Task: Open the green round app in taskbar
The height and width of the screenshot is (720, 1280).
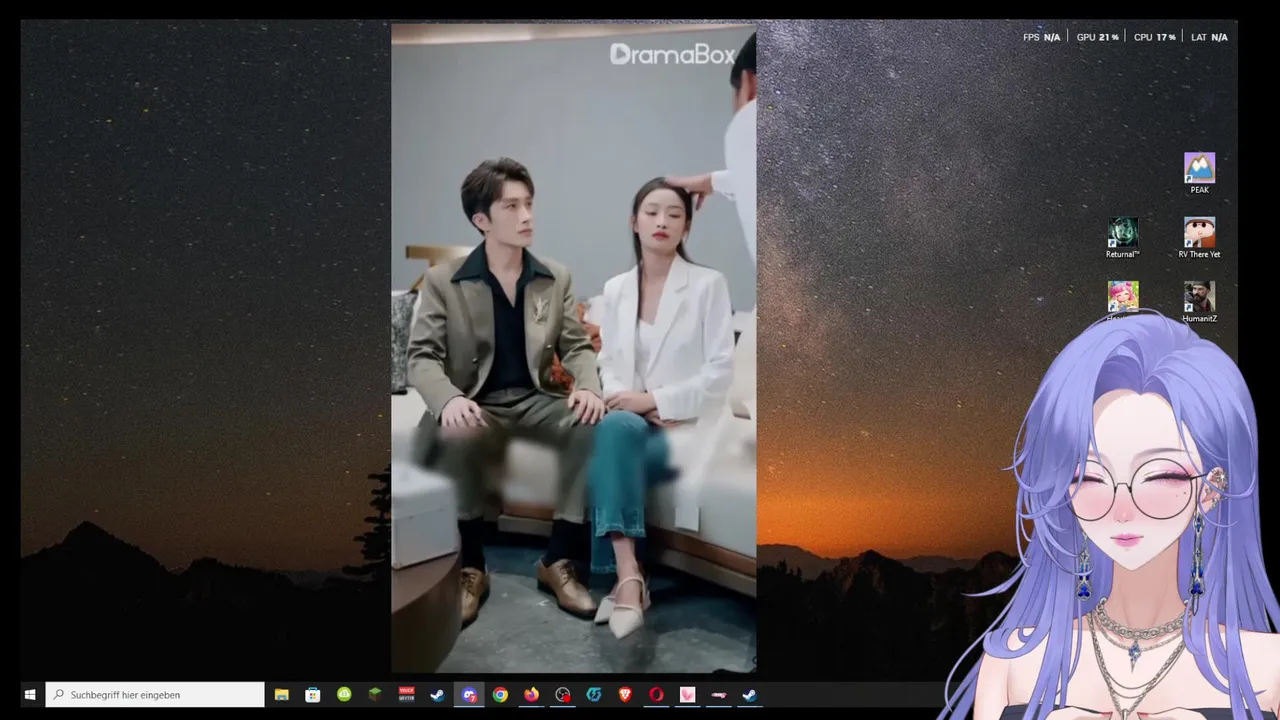Action: [344, 695]
